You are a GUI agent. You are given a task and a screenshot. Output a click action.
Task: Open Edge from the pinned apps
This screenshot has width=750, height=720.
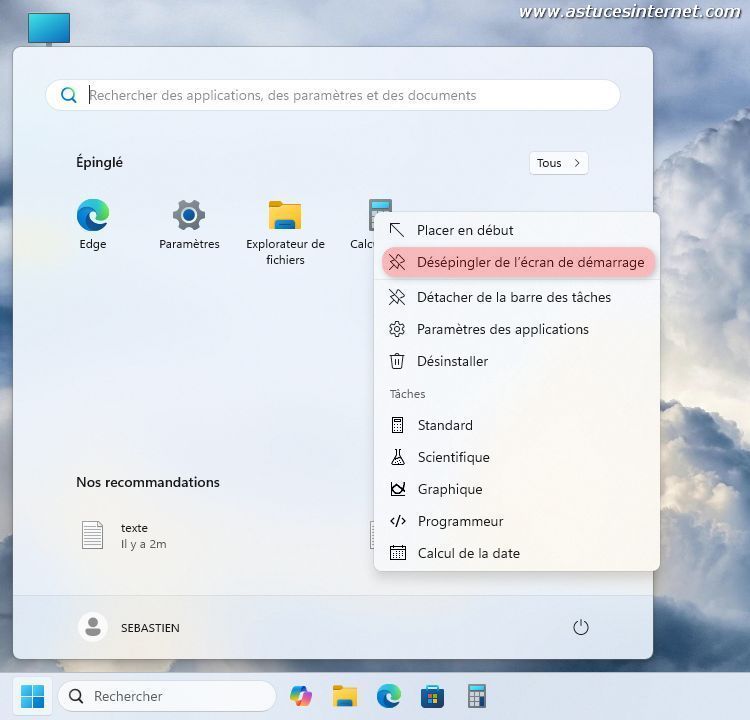coord(93,224)
